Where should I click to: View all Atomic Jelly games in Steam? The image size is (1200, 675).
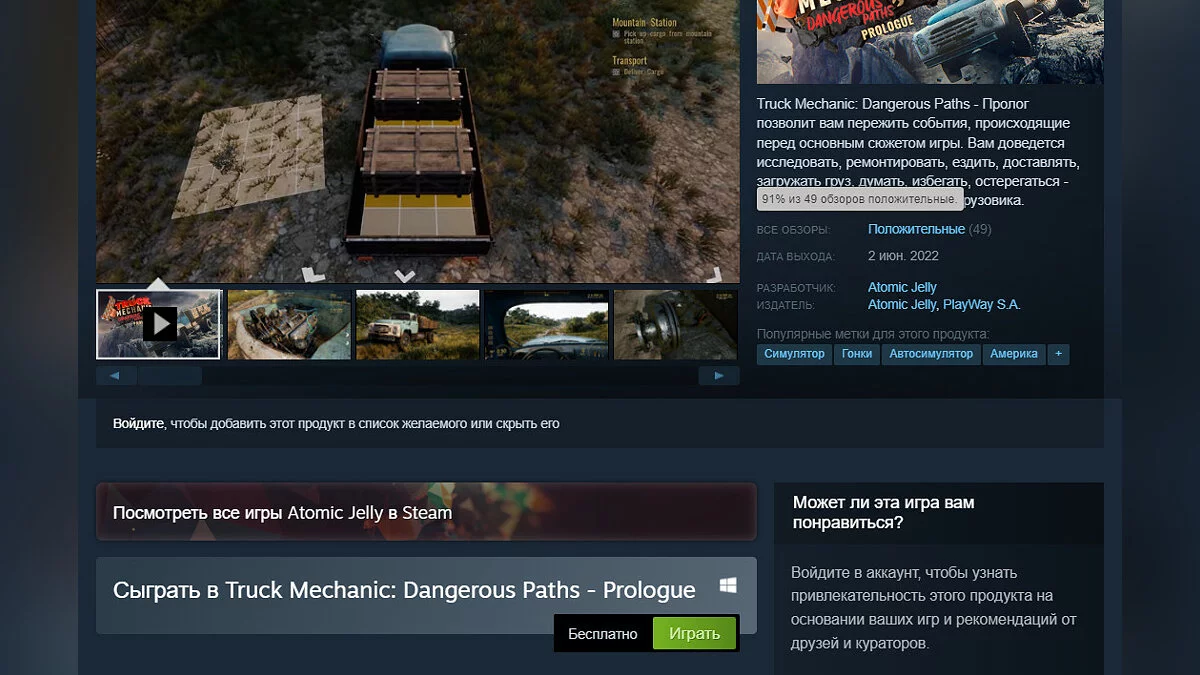[426, 512]
